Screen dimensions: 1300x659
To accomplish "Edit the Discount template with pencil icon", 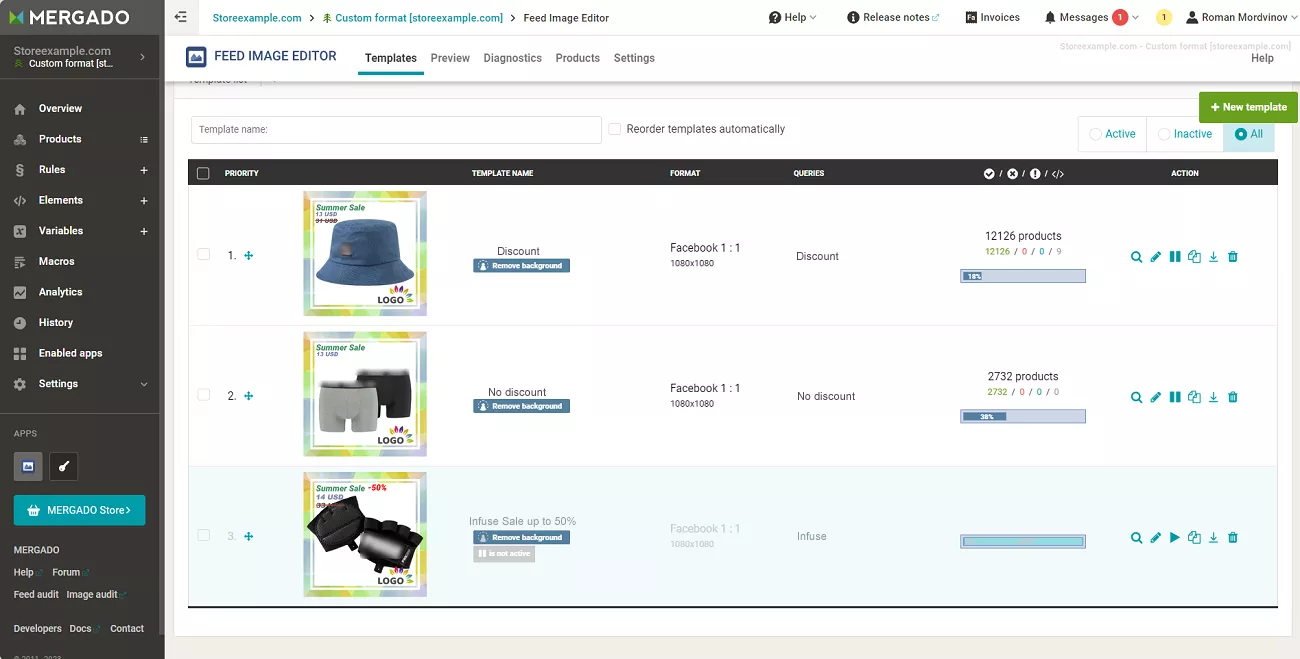I will click(1155, 257).
